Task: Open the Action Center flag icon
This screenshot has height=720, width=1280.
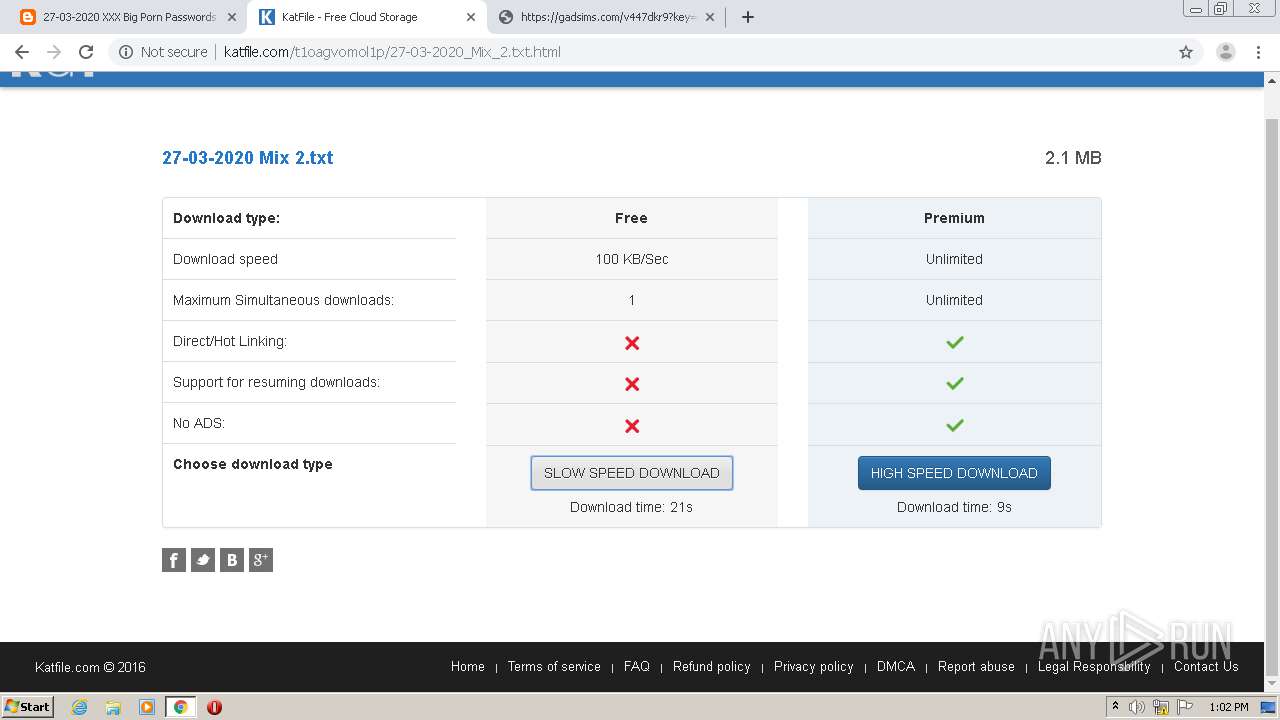Action: click(1183, 707)
